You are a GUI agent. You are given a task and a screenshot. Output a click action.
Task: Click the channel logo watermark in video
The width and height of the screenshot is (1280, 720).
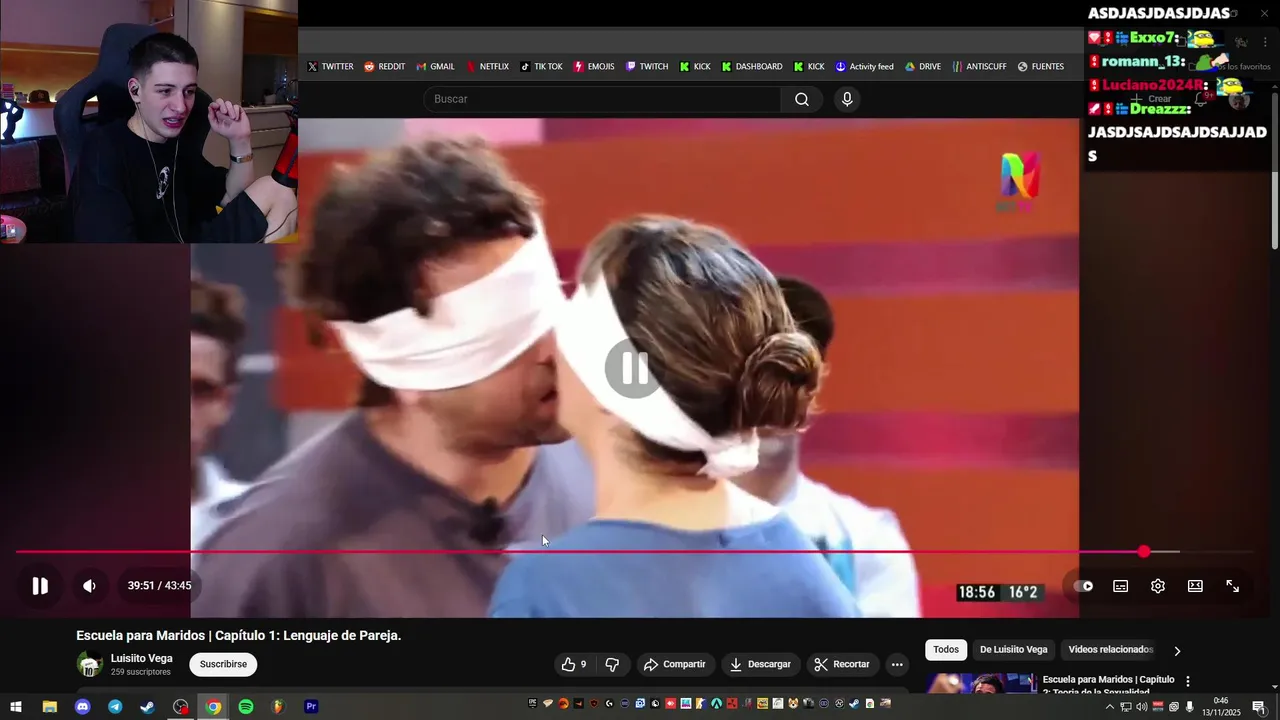[x=1020, y=182]
